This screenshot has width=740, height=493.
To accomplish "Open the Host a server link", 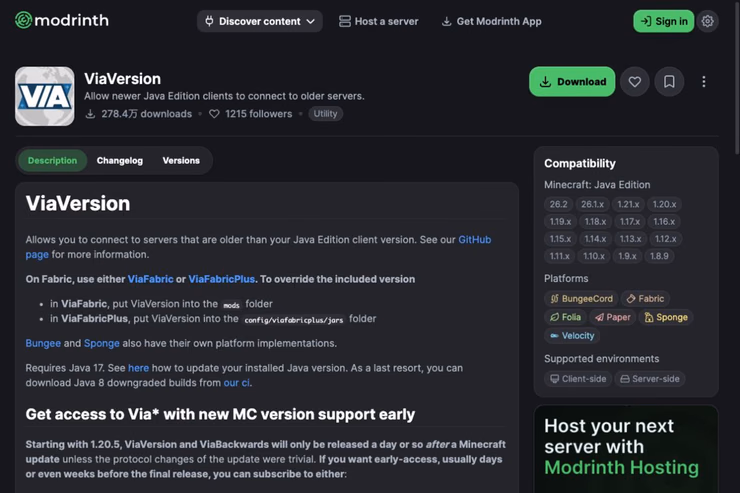I will point(378,21).
